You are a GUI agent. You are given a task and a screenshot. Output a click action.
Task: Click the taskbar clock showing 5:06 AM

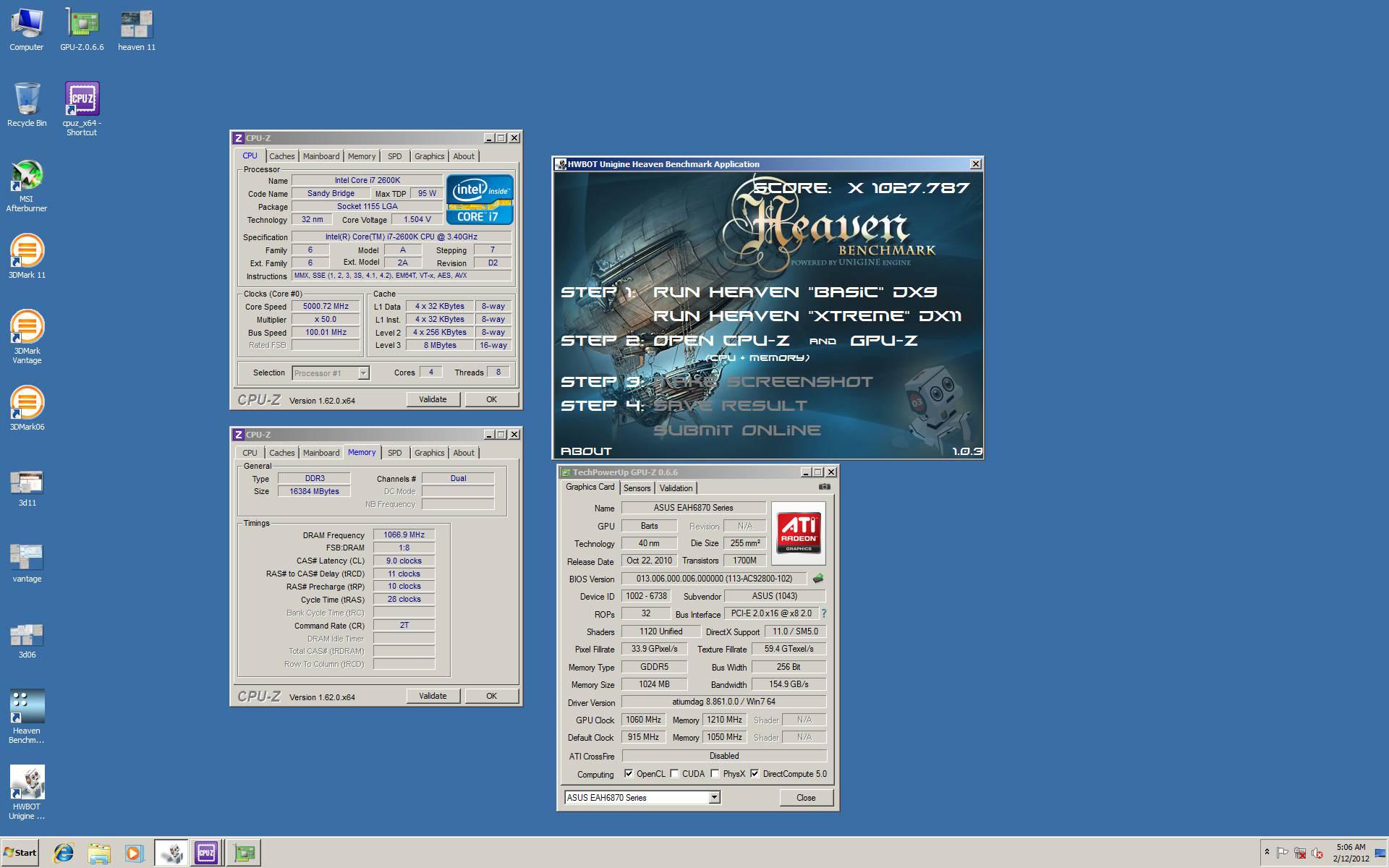pyautogui.click(x=1351, y=853)
